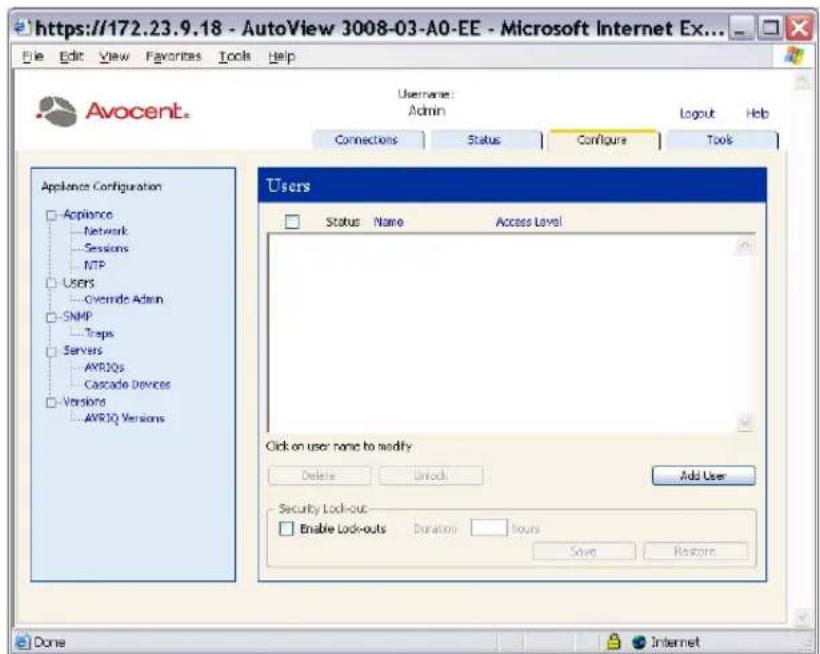This screenshot has width=820, height=654.
Task: Click the lock-out Duration hours field
Action: point(489,528)
